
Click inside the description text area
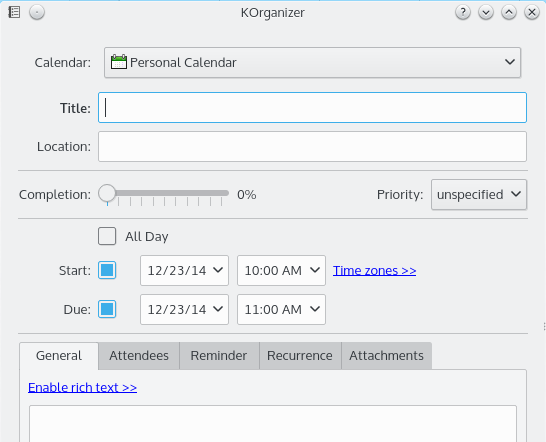pyautogui.click(x=273, y=424)
